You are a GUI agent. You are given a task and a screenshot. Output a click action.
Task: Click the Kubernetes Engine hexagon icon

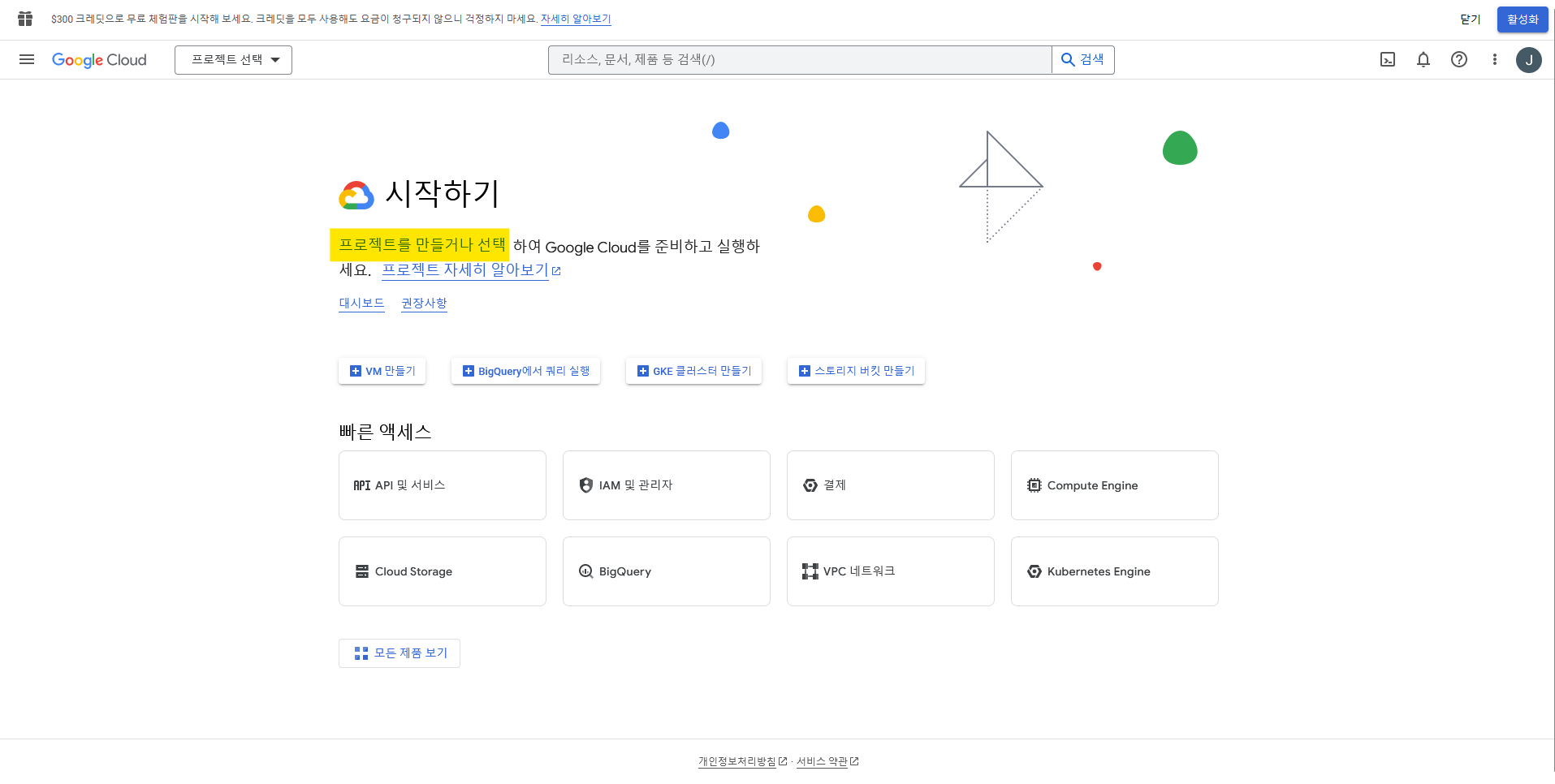1034,571
